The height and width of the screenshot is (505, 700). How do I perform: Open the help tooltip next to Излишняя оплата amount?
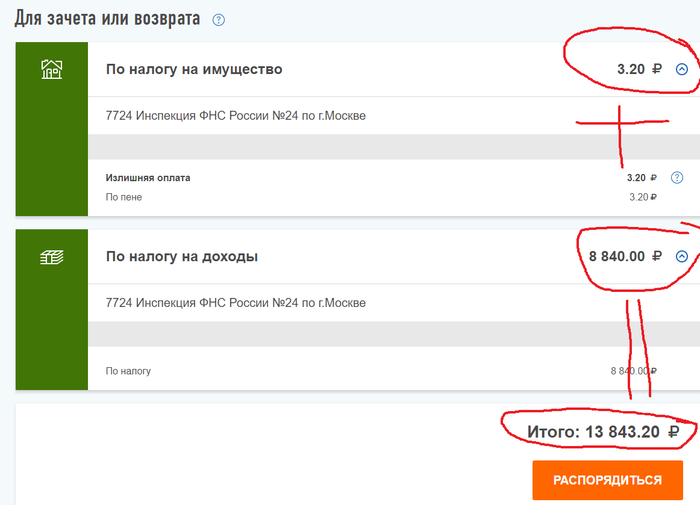tap(677, 178)
